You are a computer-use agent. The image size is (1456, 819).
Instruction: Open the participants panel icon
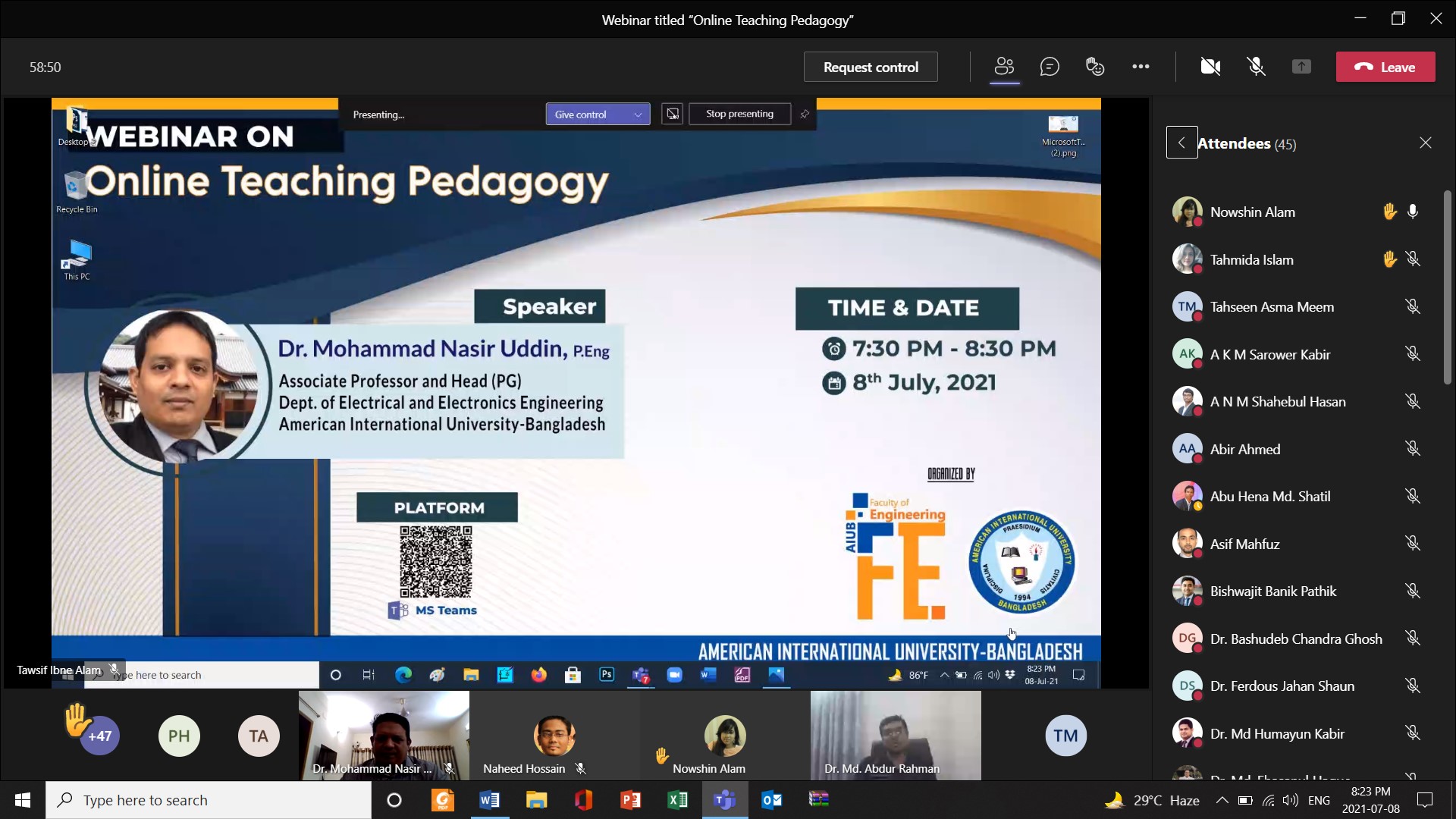(1004, 67)
